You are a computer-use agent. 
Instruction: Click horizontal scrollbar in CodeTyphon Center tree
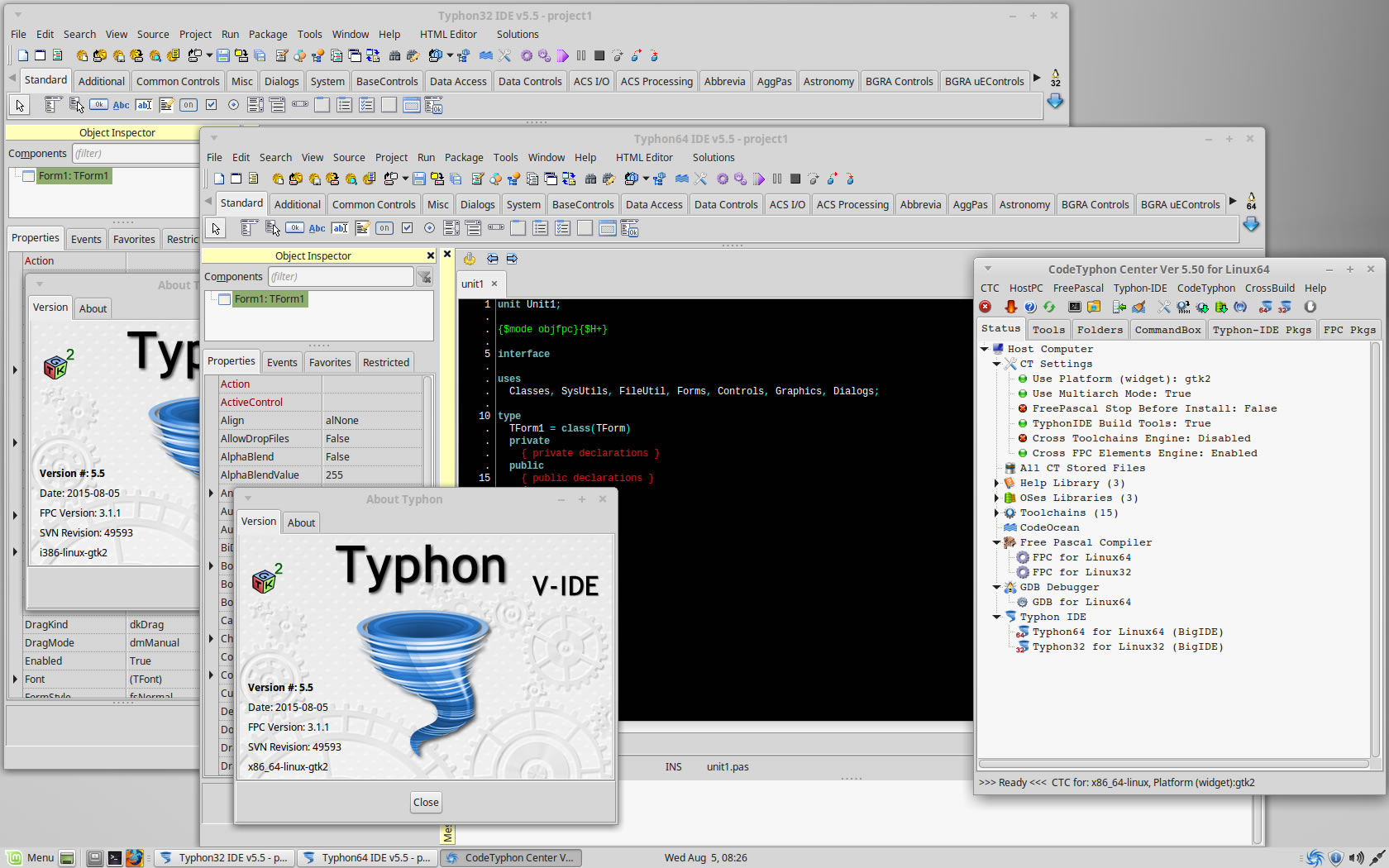pyautogui.click(x=1173, y=764)
